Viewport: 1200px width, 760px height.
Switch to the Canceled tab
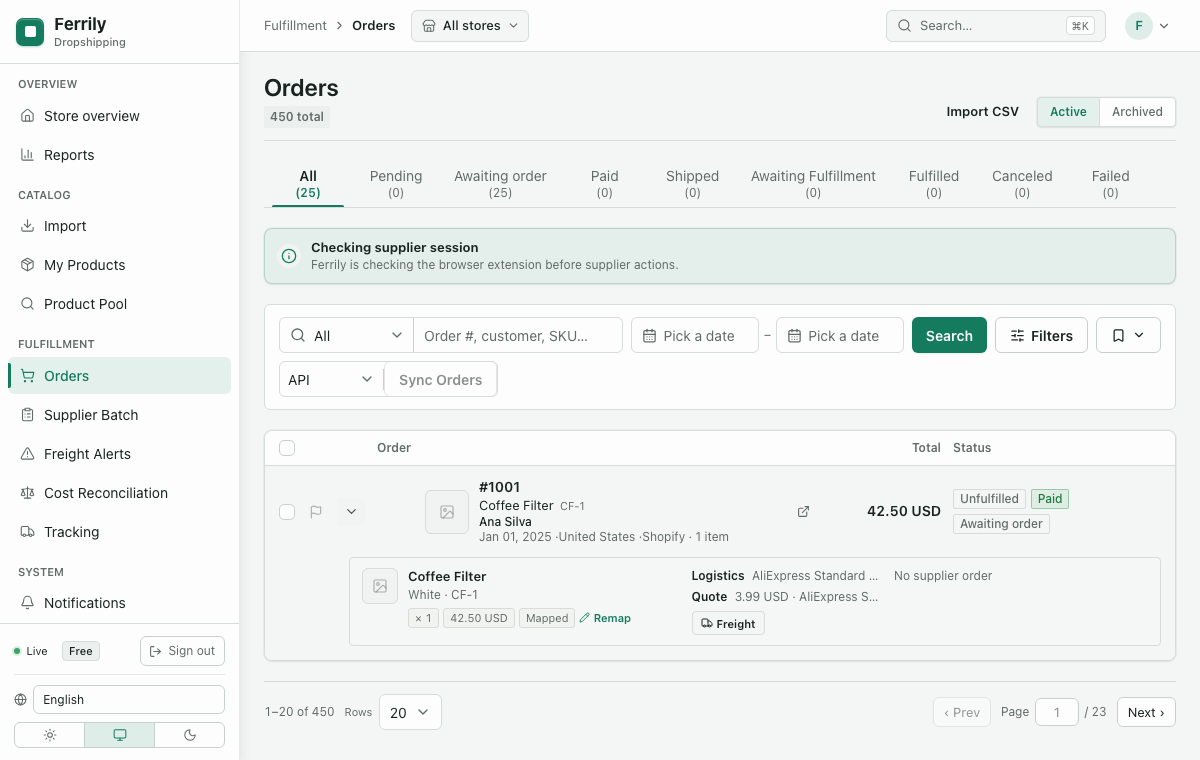(1022, 184)
